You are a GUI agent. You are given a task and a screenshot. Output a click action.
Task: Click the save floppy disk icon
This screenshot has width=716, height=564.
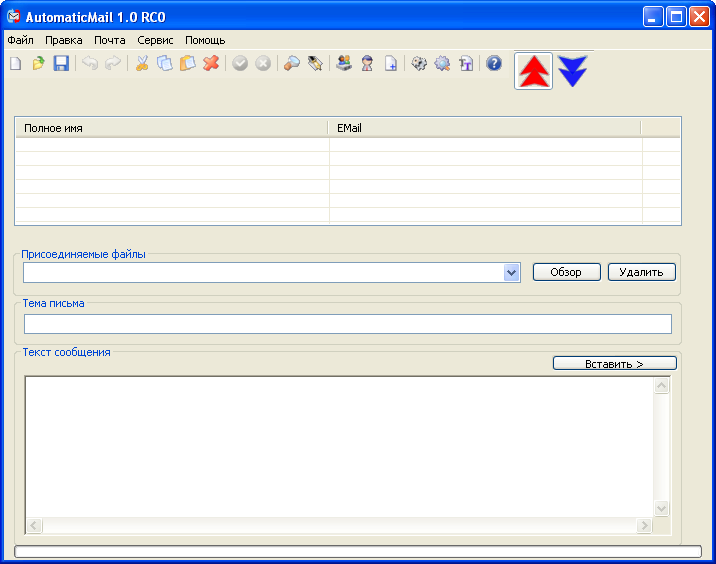click(61, 64)
